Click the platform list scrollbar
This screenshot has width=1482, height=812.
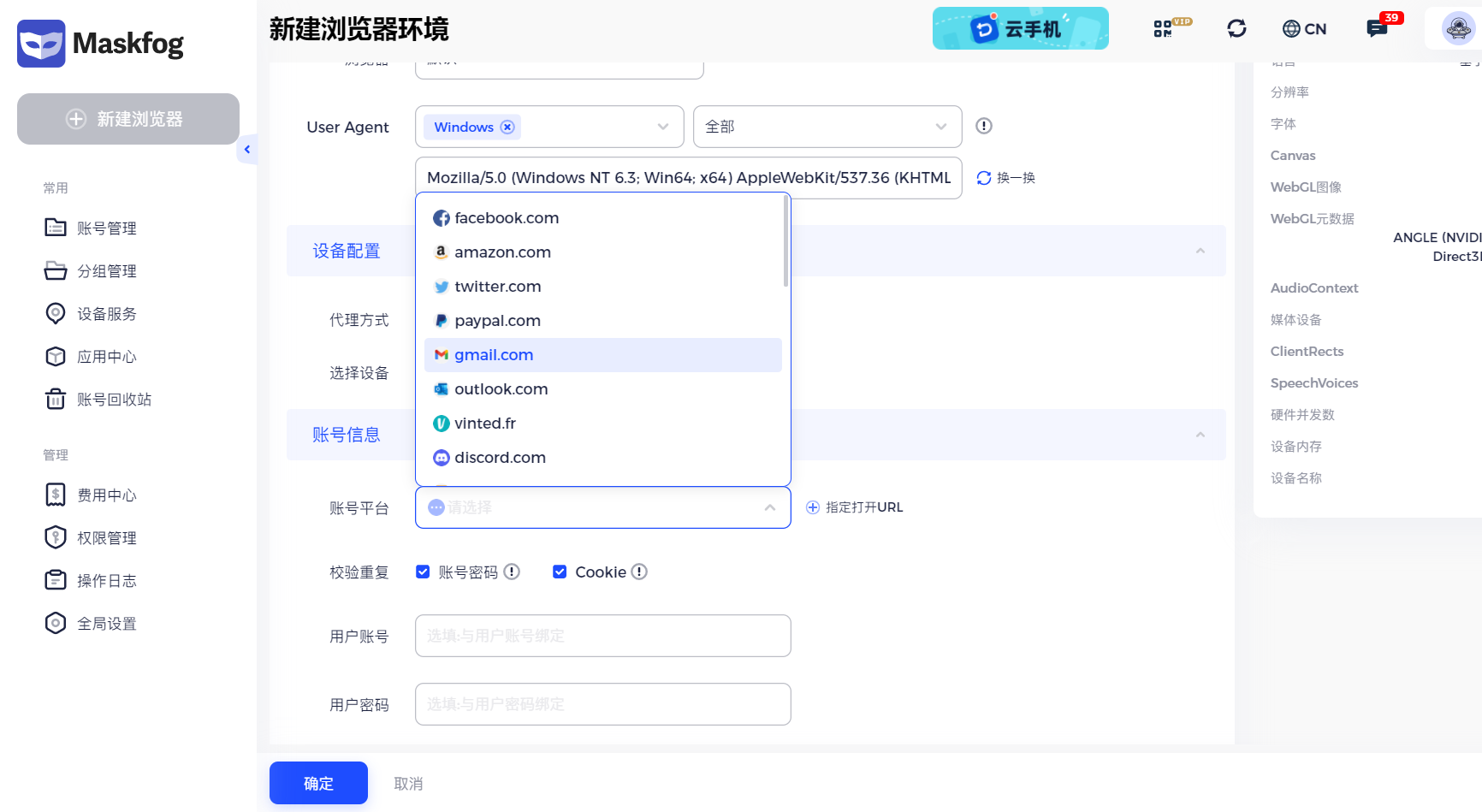pos(785,242)
